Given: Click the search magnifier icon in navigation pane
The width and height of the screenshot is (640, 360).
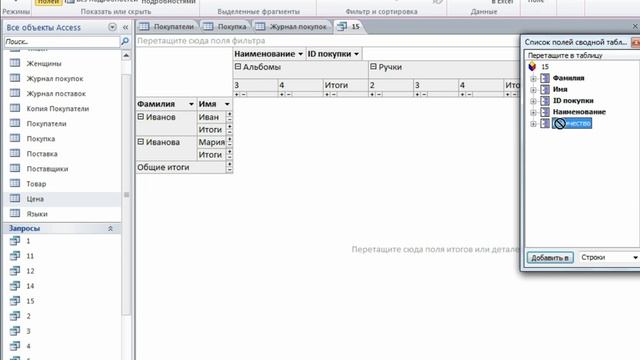Looking at the screenshot, I should coord(125,41).
